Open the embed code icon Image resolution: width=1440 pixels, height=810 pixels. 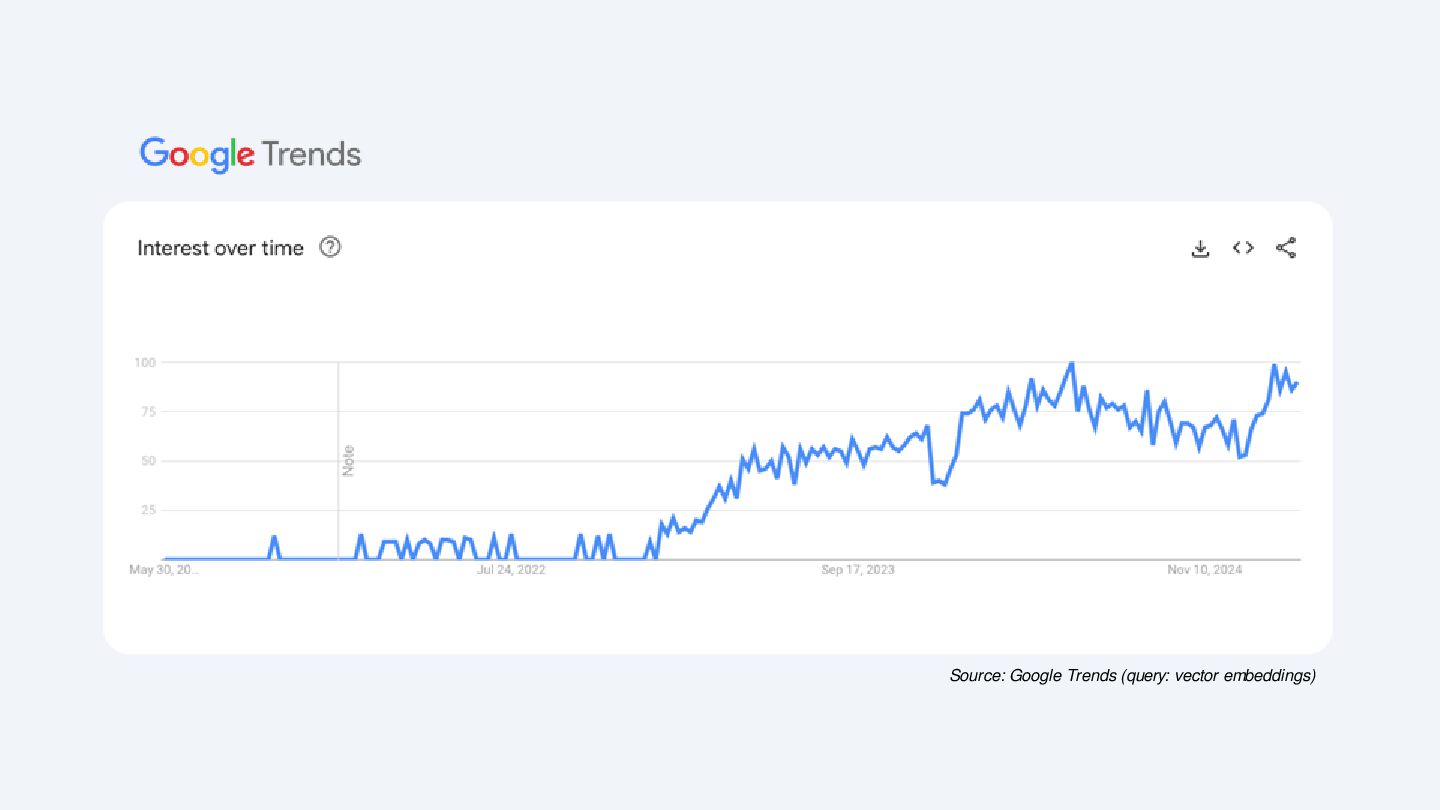pyautogui.click(x=1243, y=248)
